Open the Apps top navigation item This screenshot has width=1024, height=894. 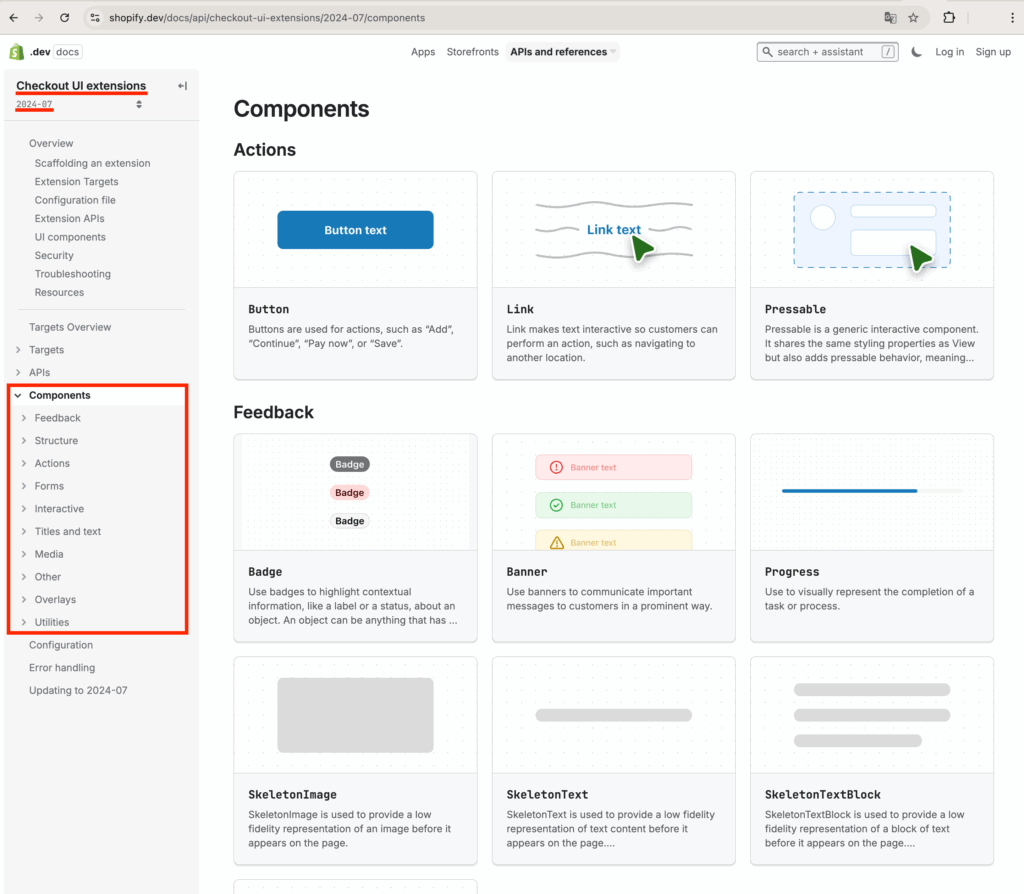pos(423,52)
